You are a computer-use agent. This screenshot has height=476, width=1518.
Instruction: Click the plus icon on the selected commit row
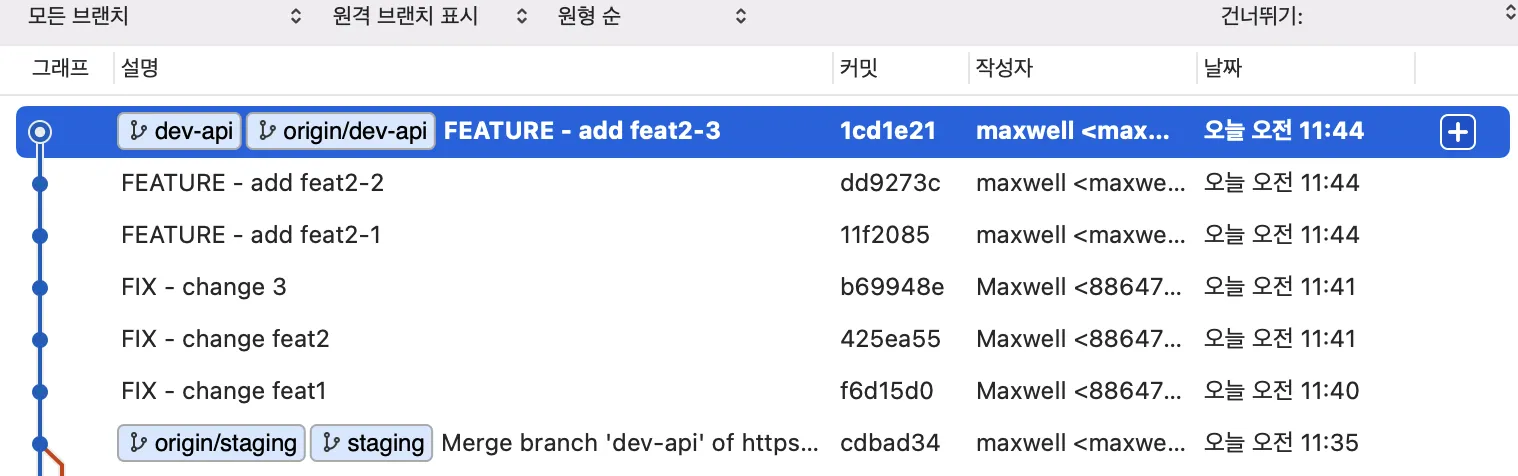tap(1457, 132)
